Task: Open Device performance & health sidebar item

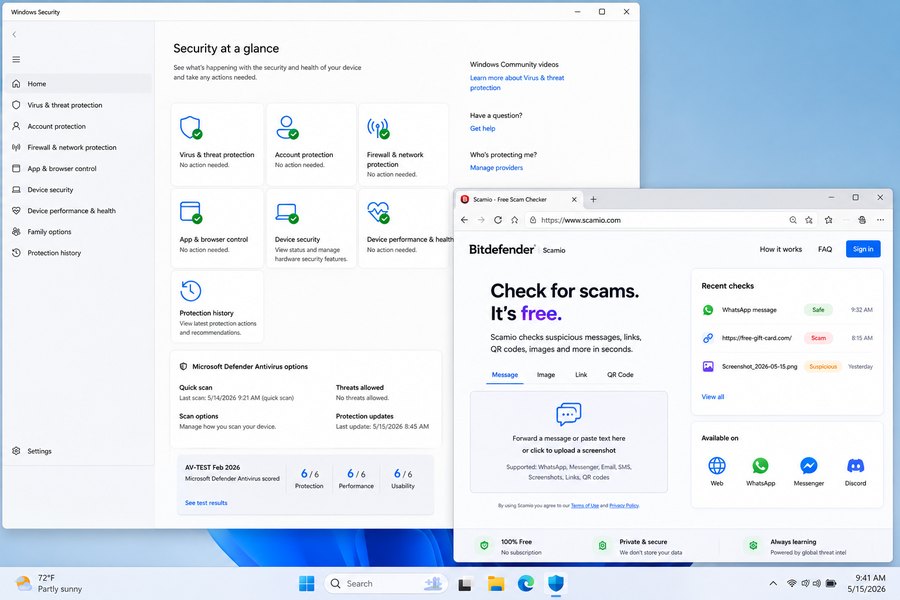Action: (78, 211)
